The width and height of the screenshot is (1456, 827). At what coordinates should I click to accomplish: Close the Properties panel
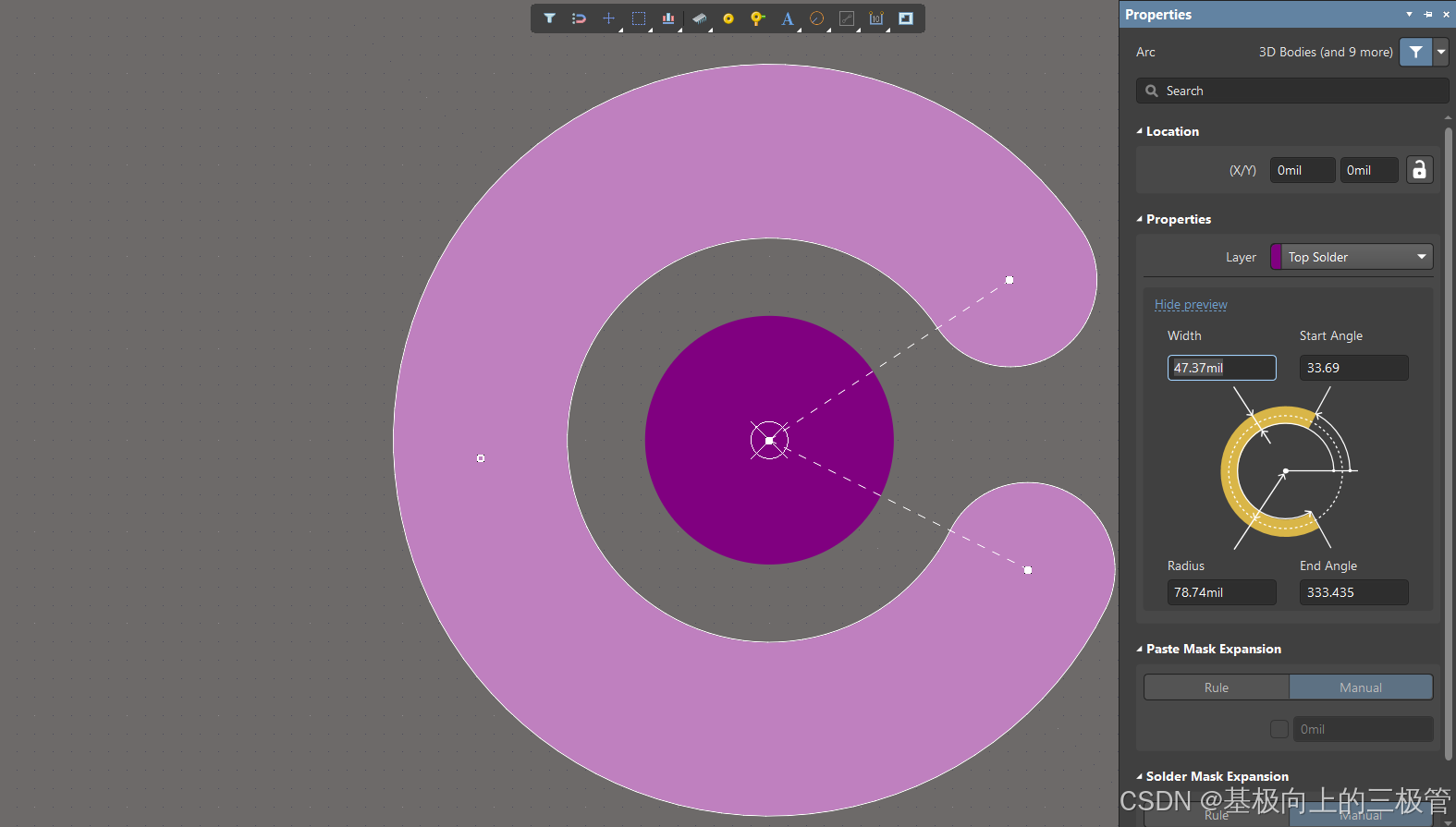pos(1446,14)
